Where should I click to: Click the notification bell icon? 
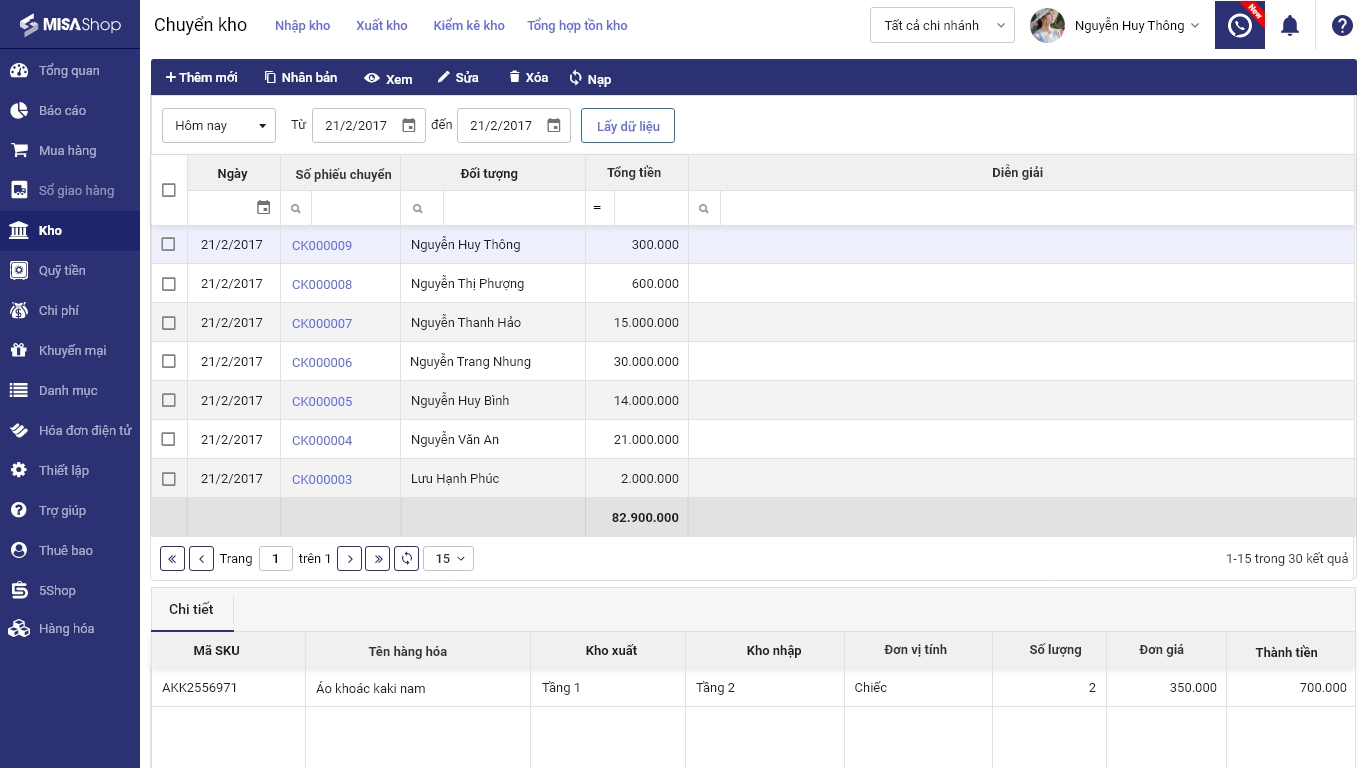pyautogui.click(x=1290, y=26)
